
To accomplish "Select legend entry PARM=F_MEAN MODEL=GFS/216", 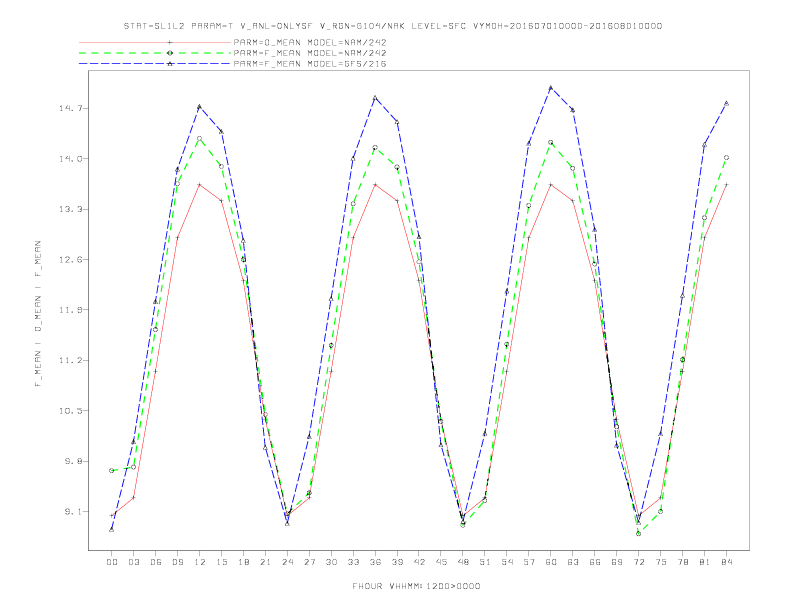I will click(310, 64).
